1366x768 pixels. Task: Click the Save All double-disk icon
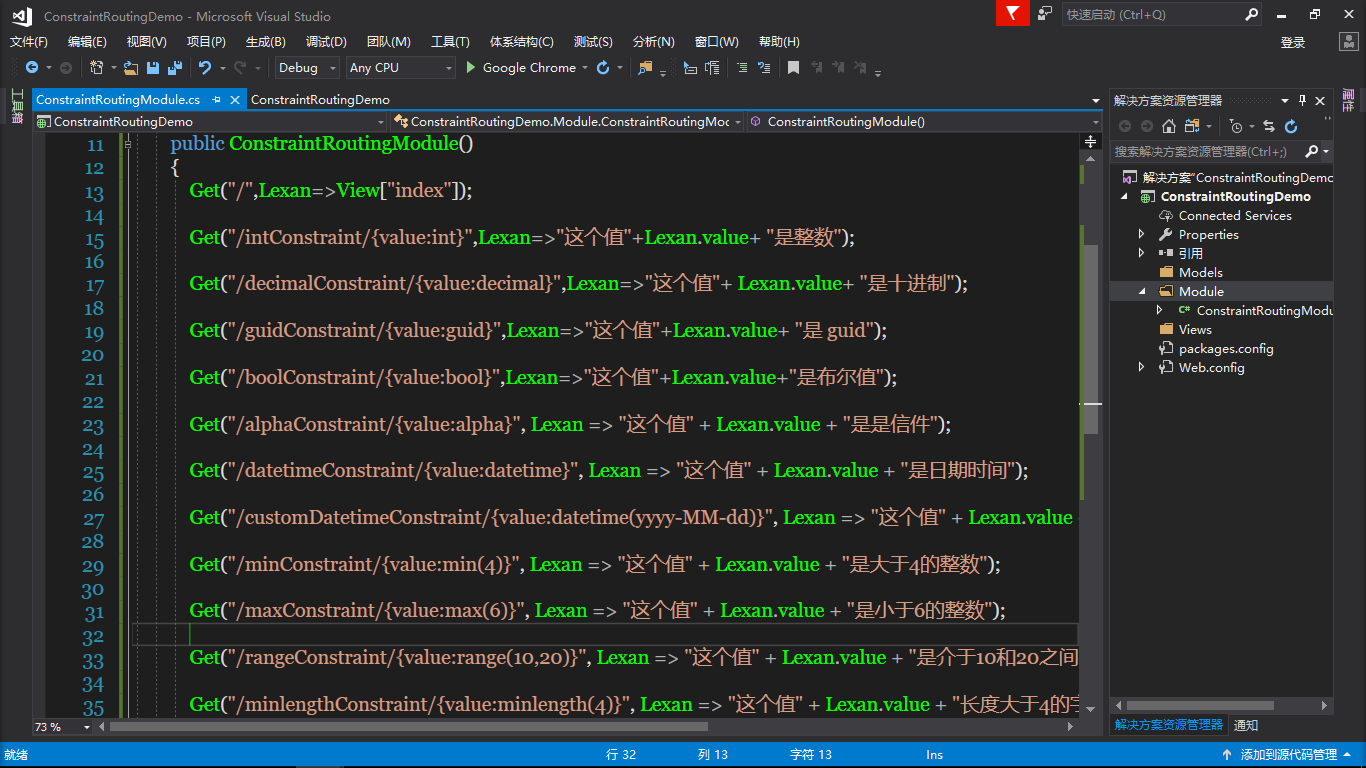click(x=174, y=68)
